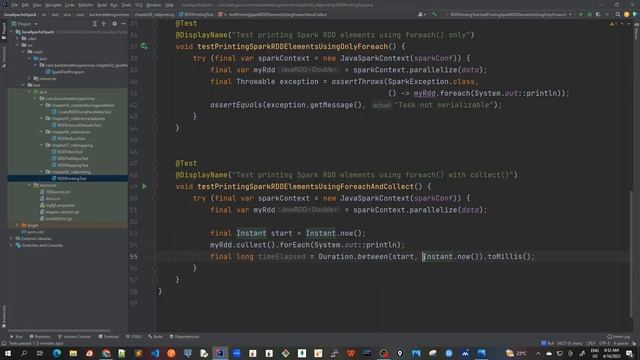This screenshot has height=360, width=640.
Task: Click warnings indicator at editor top right
Action: [x=613, y=24]
